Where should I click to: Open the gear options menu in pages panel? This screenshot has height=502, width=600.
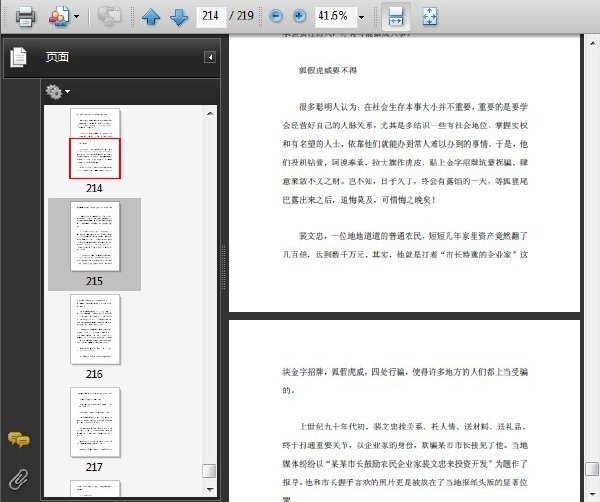(57, 92)
